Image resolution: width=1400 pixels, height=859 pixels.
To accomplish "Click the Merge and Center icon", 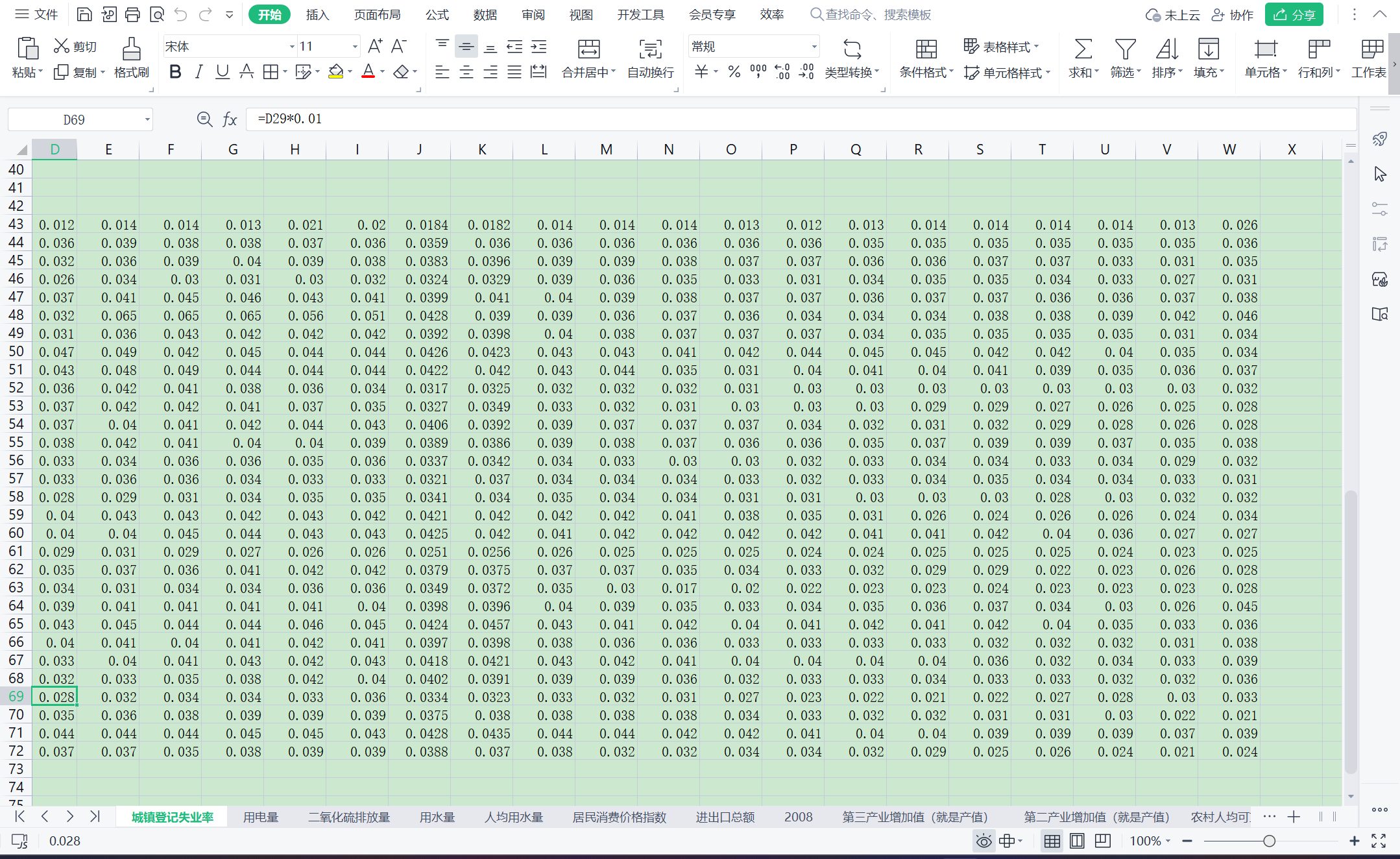I will coord(588,49).
